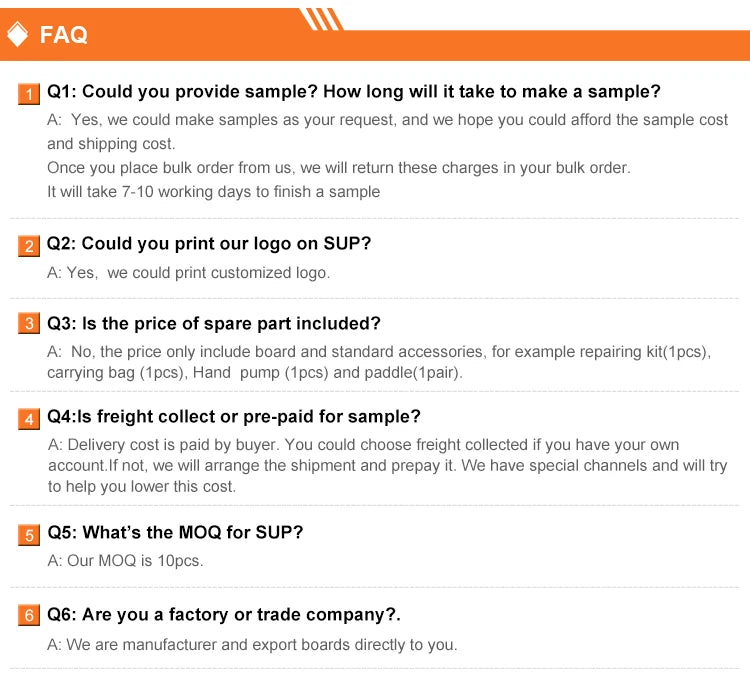Select Q4 freight collect or pre-paid question
This screenshot has height=693, width=750.
pyautogui.click(x=234, y=416)
